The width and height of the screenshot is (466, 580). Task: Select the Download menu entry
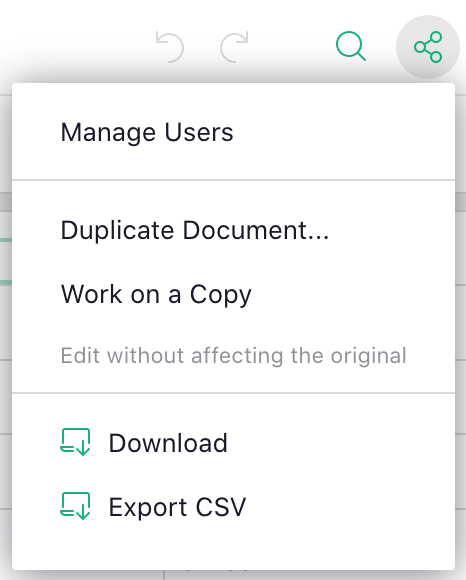pyautogui.click(x=233, y=442)
